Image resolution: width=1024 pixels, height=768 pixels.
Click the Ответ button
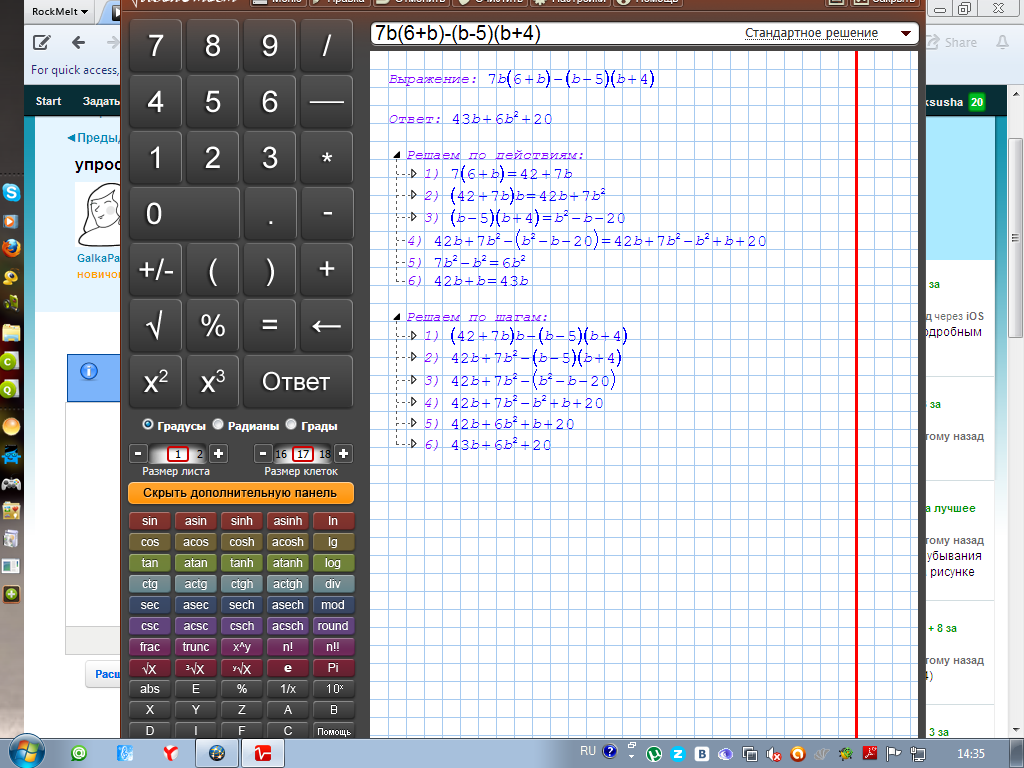(295, 382)
